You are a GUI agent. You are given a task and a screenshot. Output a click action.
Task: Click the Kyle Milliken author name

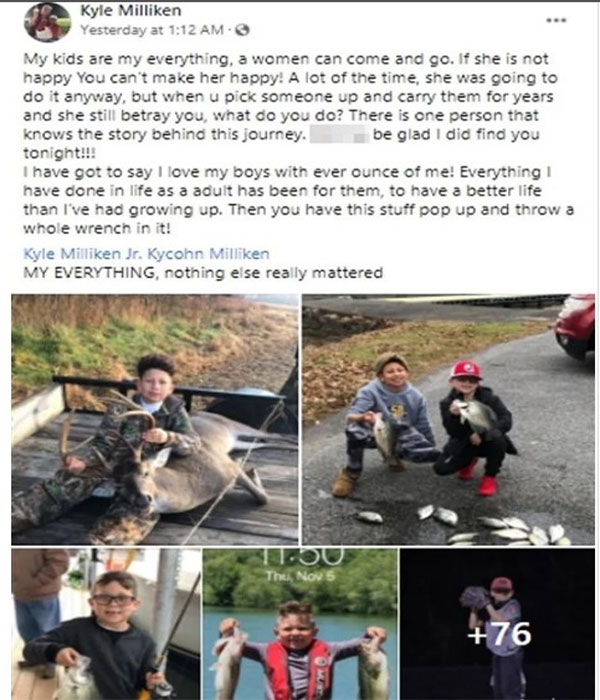130,10
